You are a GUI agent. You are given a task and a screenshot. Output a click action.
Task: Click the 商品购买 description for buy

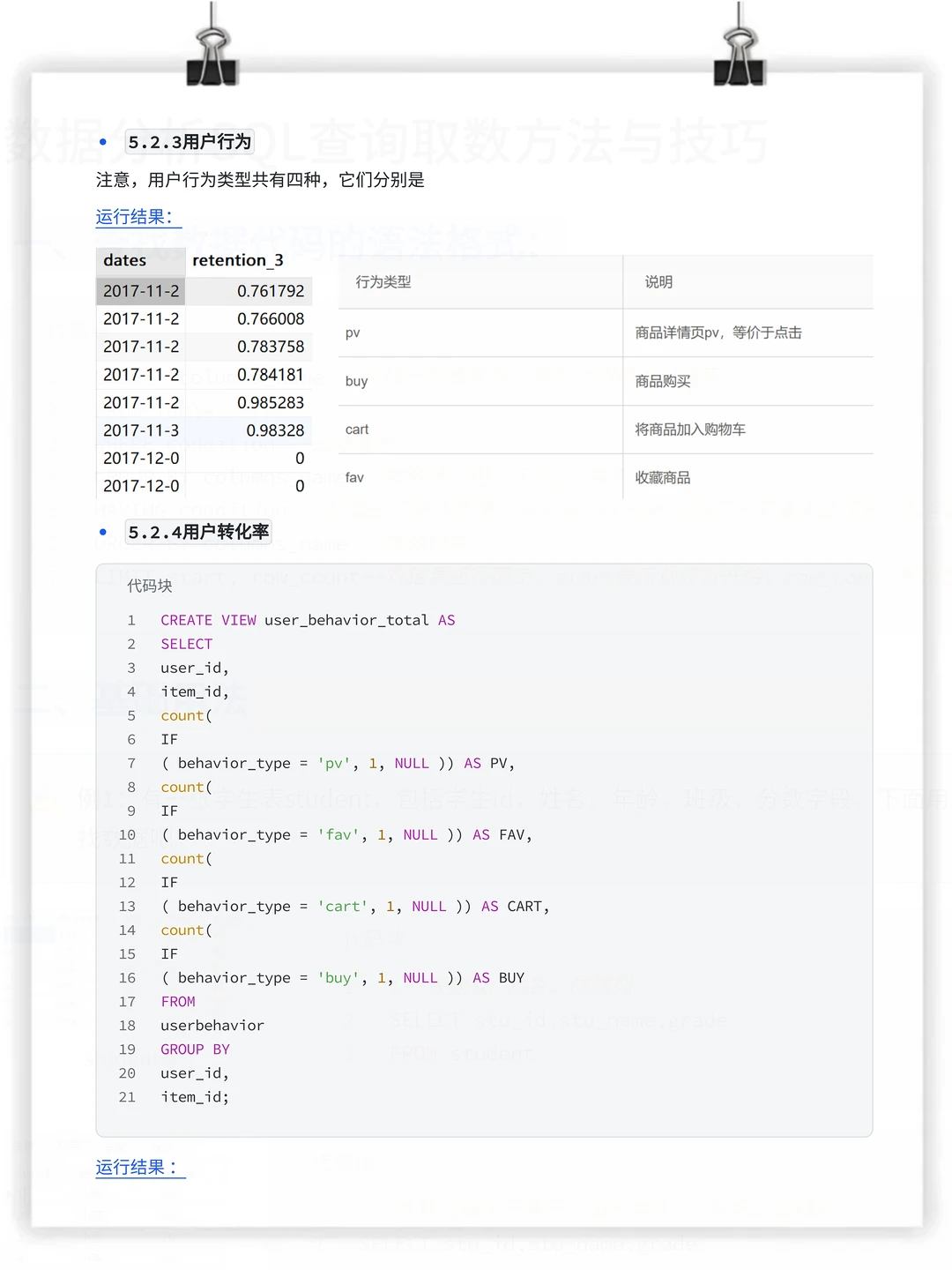(662, 381)
